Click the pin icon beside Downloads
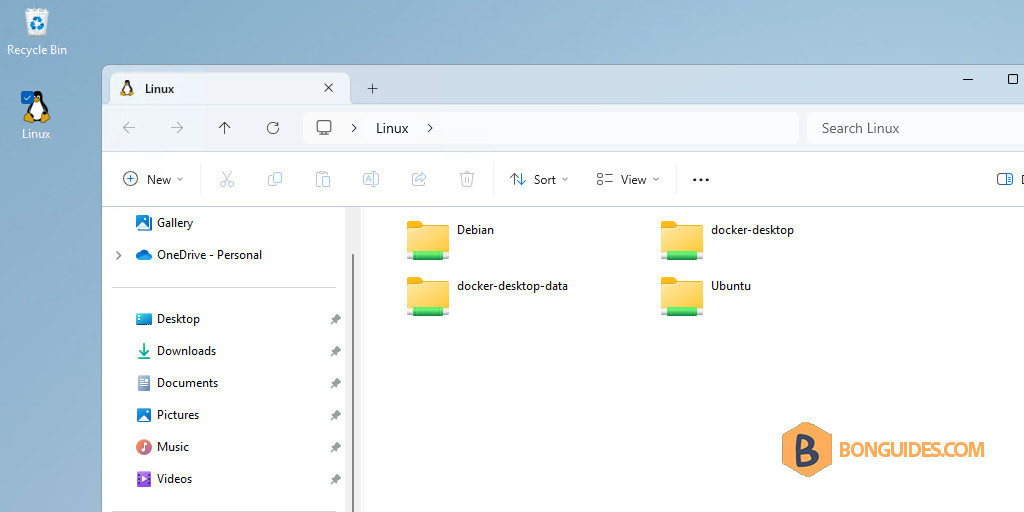Screen dimensions: 1024x512 tap(335, 351)
